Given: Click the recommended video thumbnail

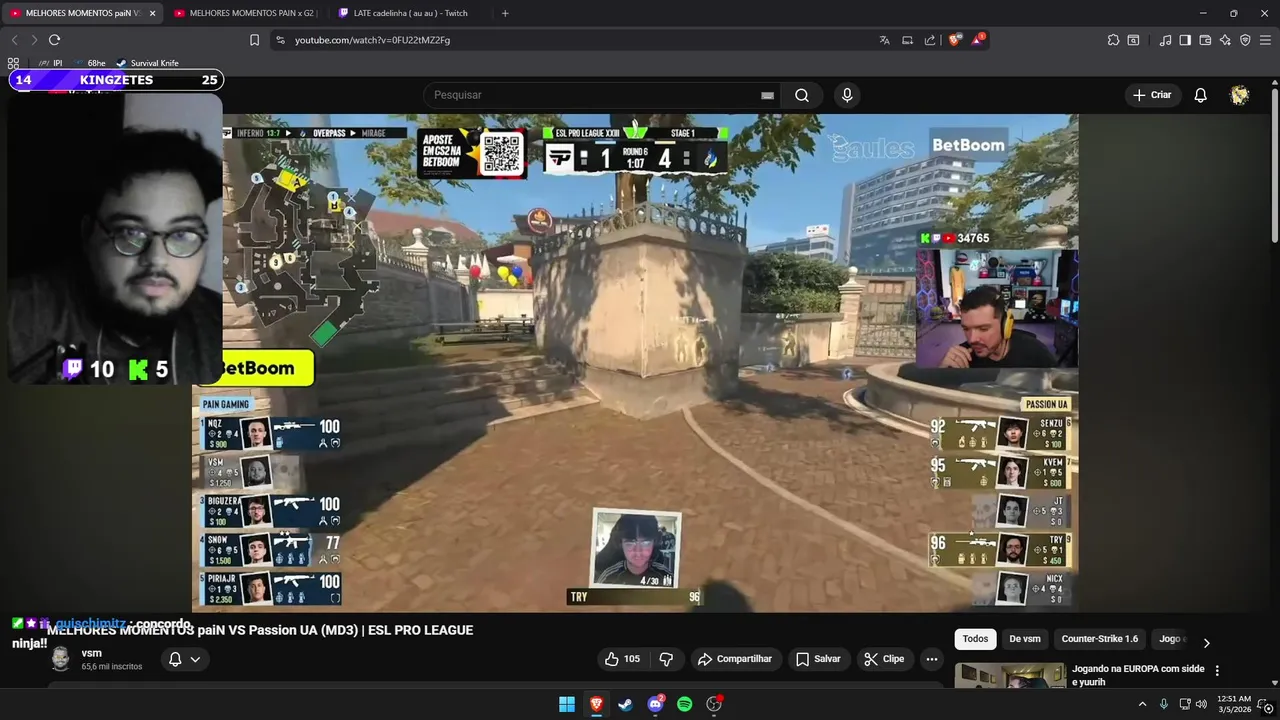Looking at the screenshot, I should click(1010, 676).
